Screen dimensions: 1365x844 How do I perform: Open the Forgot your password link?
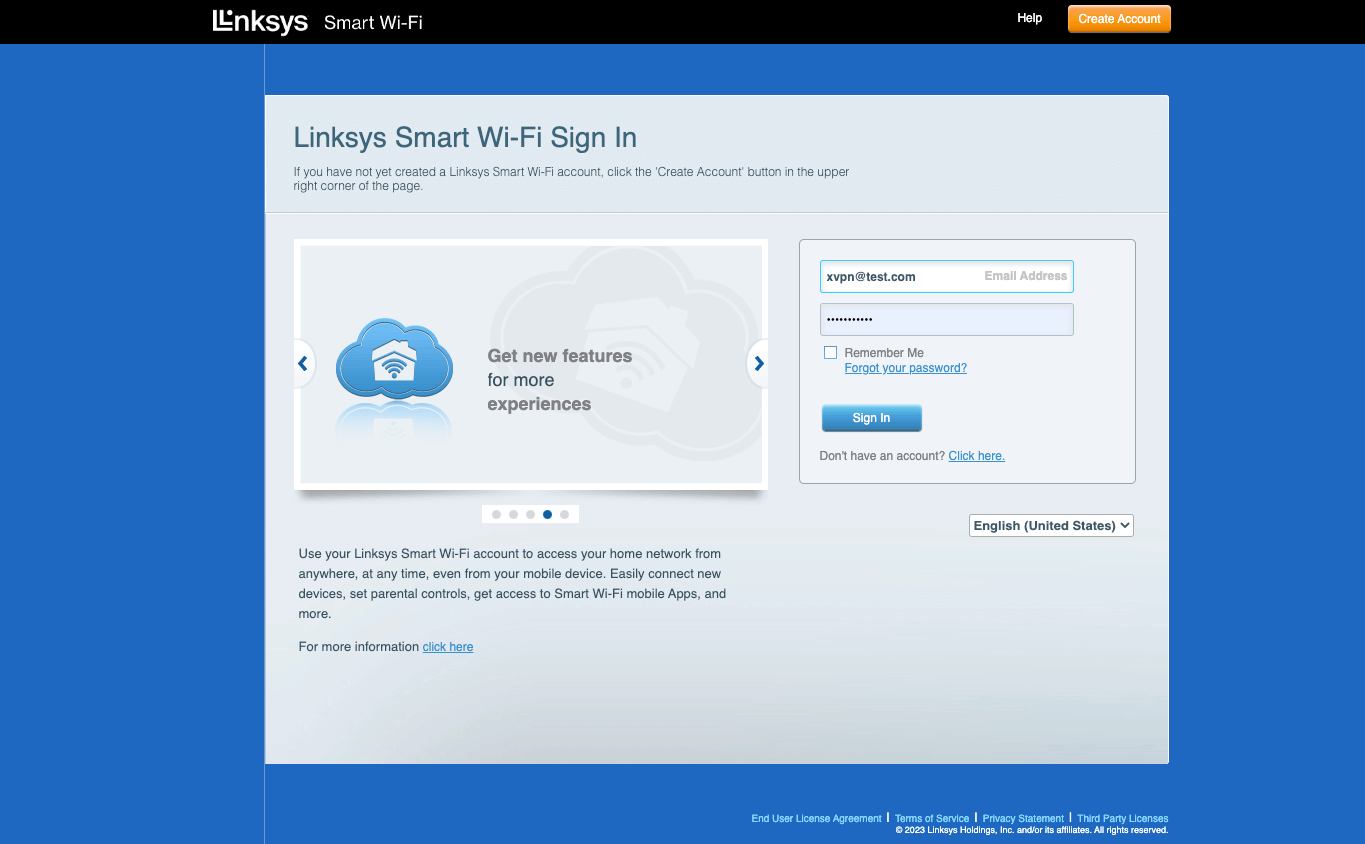(x=905, y=368)
